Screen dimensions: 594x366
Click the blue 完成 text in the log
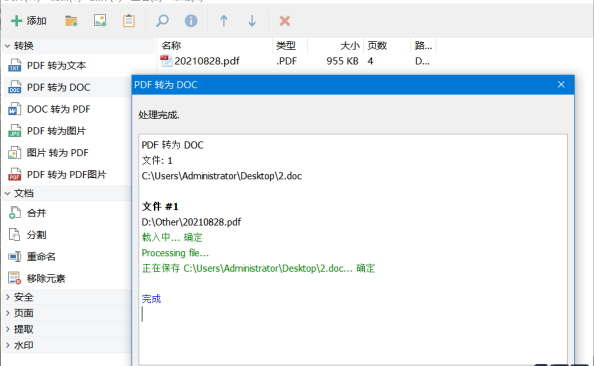click(x=152, y=299)
